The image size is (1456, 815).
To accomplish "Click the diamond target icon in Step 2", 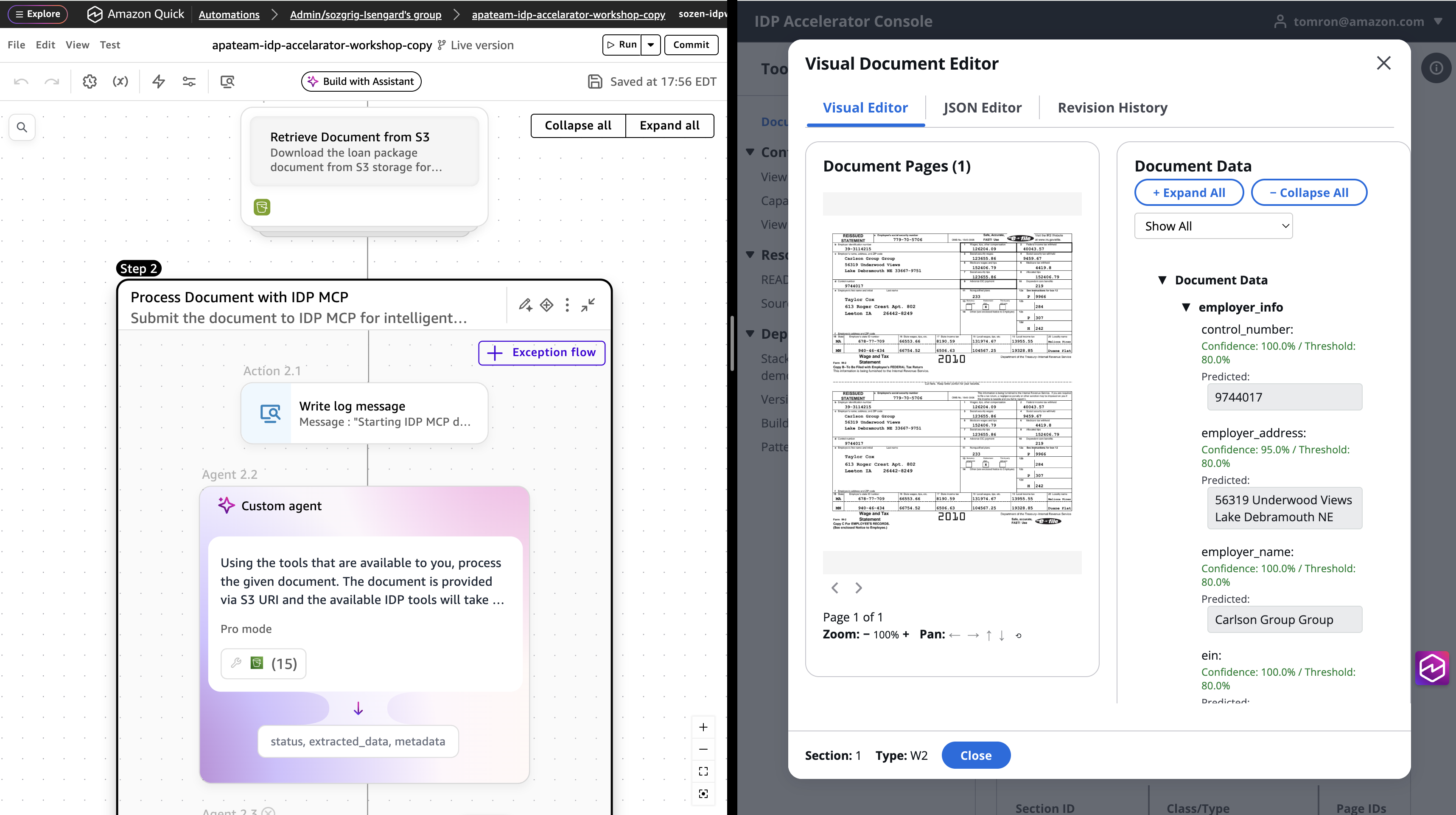I will coord(546,305).
